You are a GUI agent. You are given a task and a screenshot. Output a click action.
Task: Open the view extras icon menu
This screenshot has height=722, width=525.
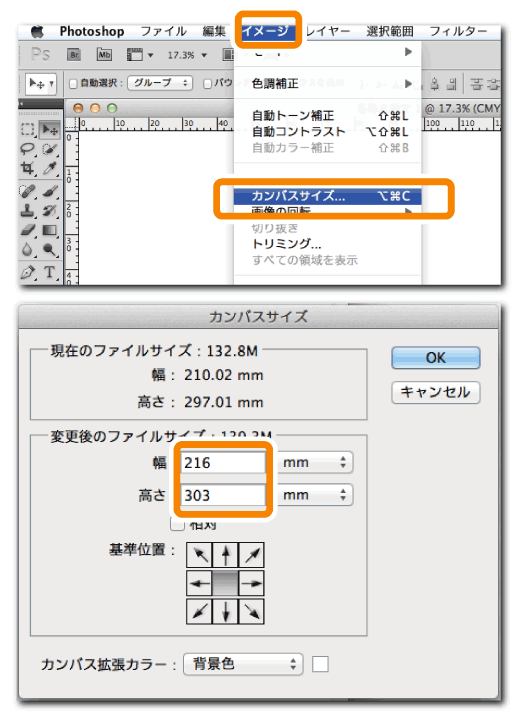pos(140,55)
